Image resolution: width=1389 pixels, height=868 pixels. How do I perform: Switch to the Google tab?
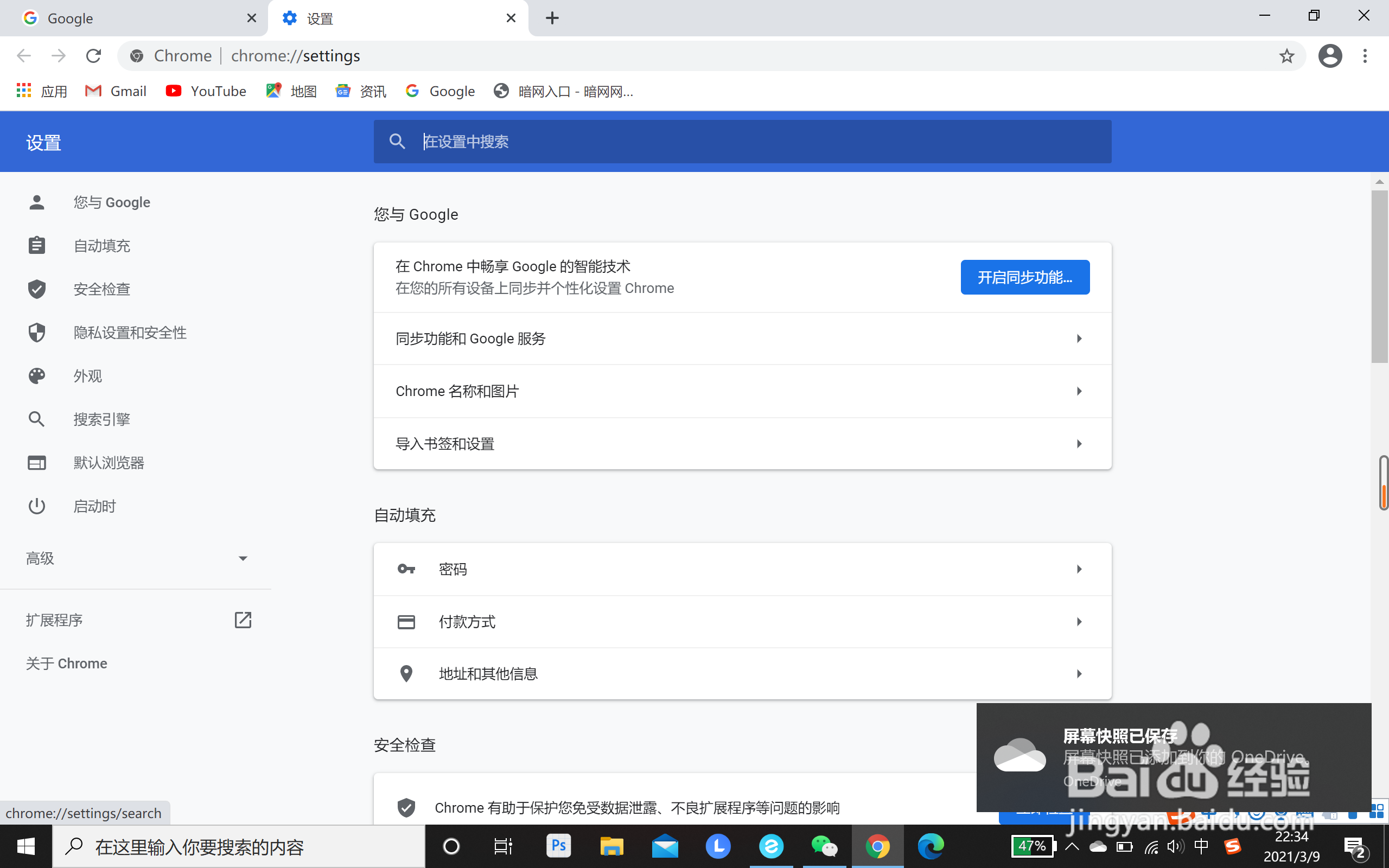tap(132, 18)
